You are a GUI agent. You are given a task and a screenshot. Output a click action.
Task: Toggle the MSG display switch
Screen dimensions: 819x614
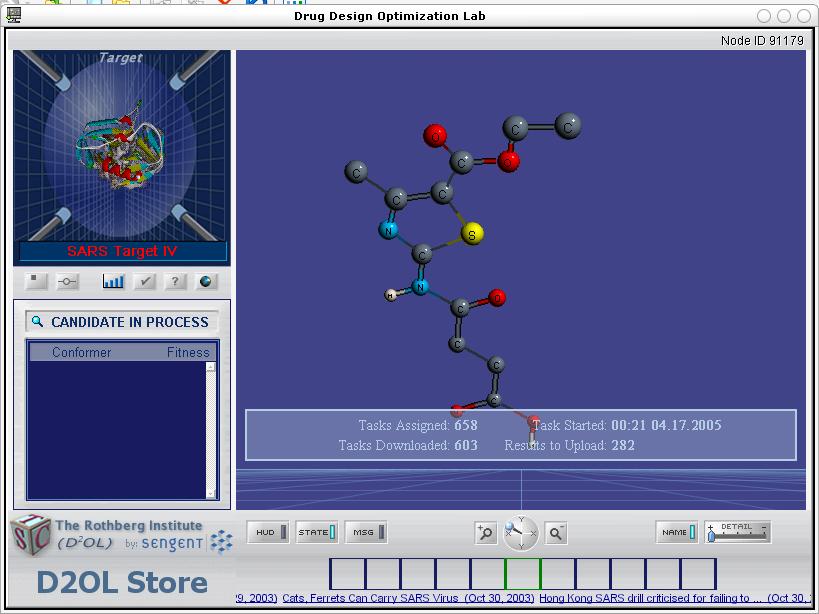tap(366, 533)
